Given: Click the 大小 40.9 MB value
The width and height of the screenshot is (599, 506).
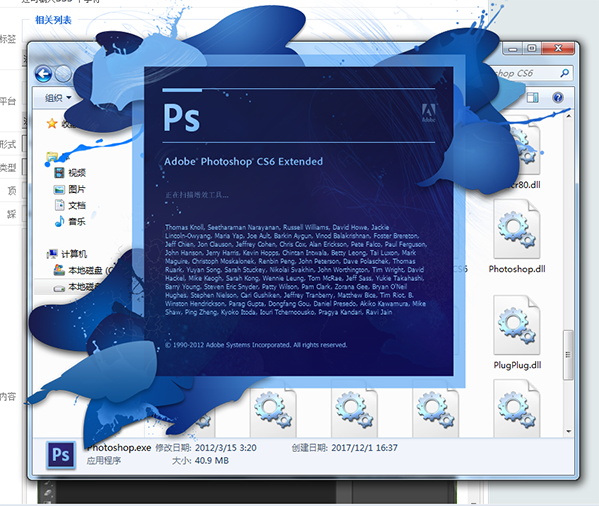Looking at the screenshot, I should 212,461.
